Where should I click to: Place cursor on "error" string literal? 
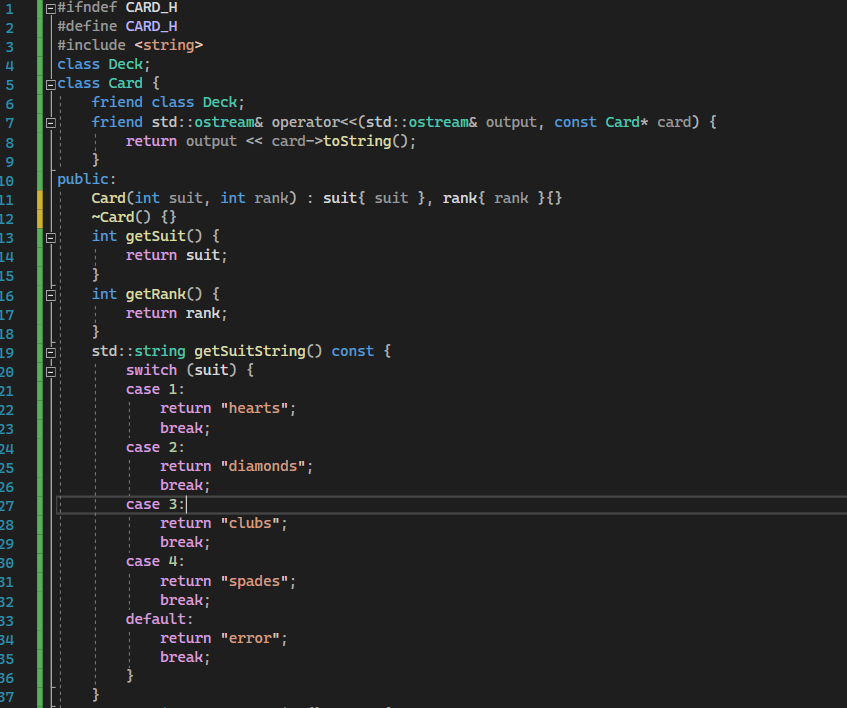tap(250, 638)
